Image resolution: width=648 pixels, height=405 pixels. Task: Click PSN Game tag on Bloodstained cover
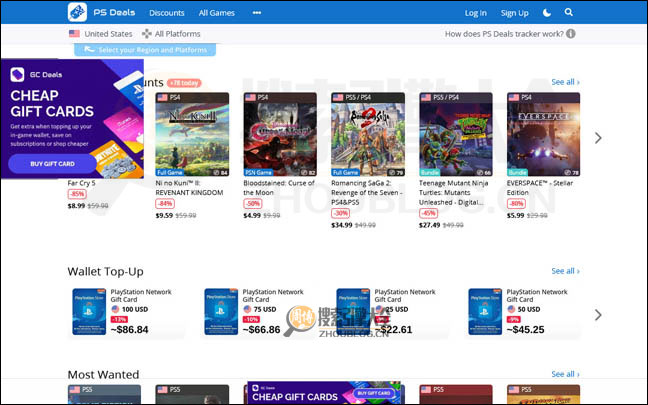click(x=258, y=172)
